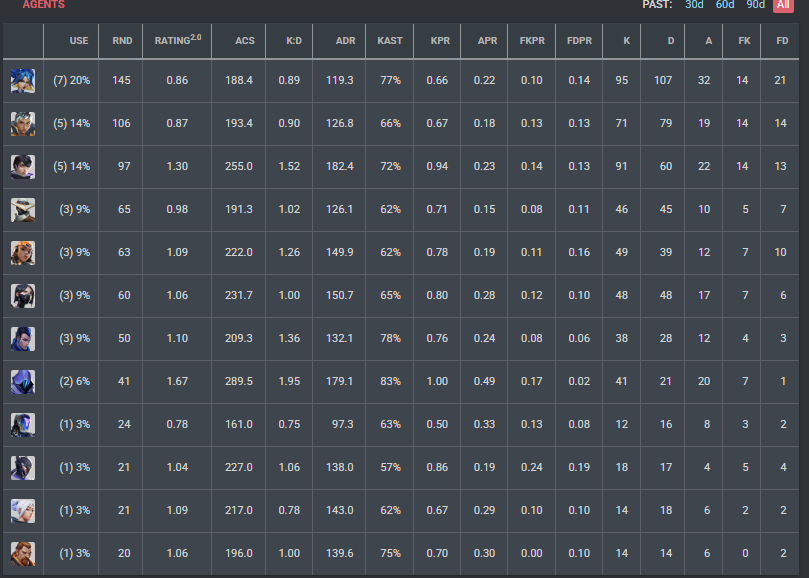Click the FDPR column header

click(x=579, y=41)
